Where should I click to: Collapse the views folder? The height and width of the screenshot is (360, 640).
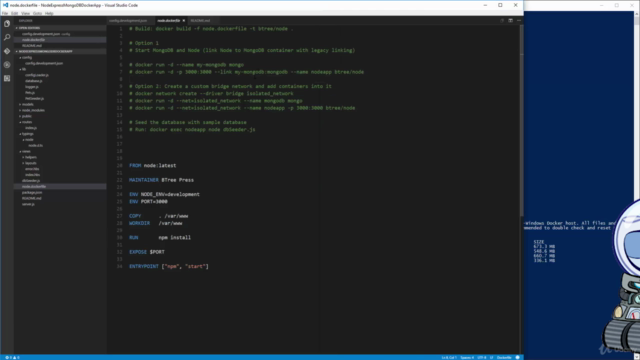[x=26, y=151]
